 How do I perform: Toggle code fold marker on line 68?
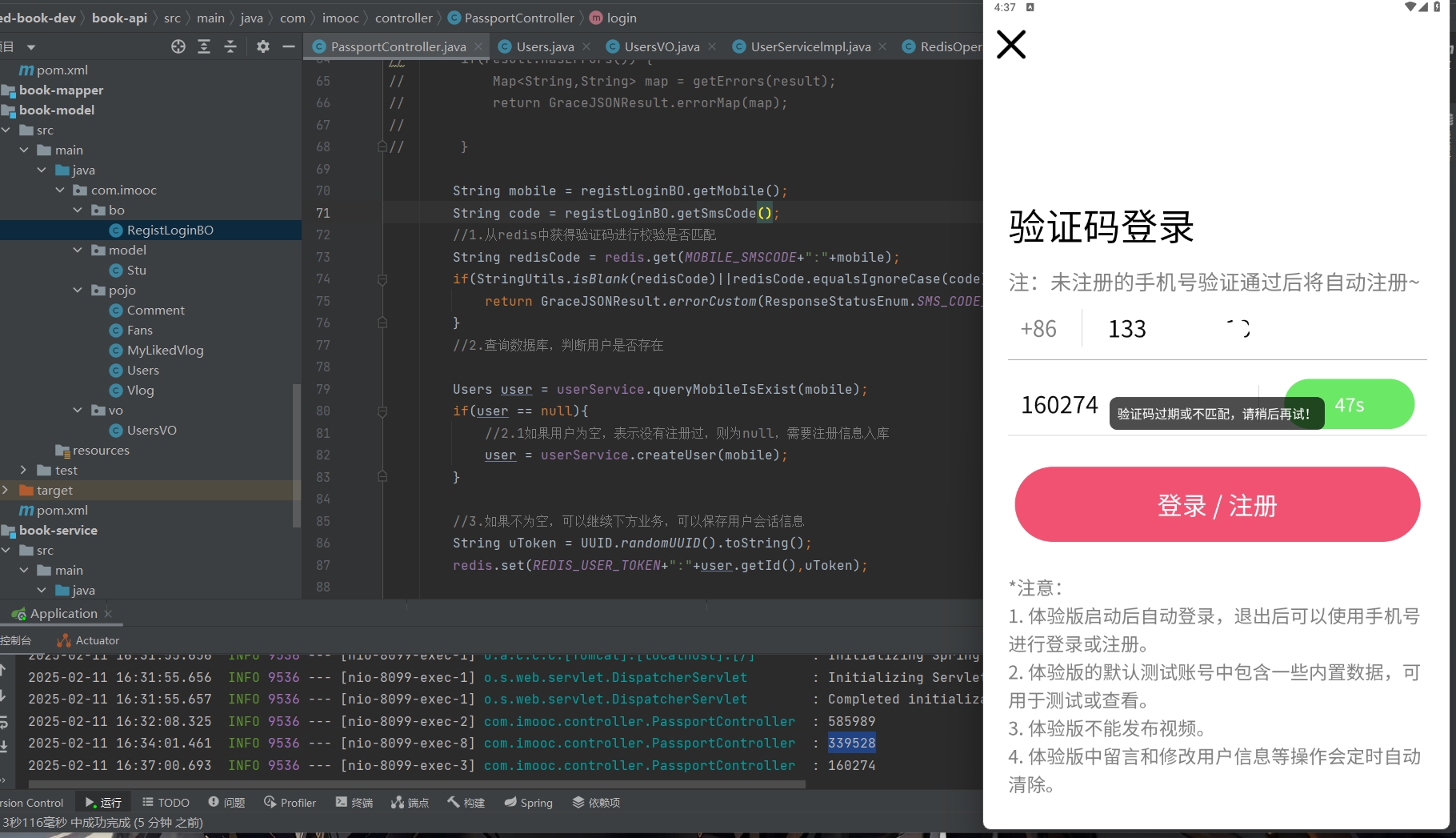click(x=382, y=146)
